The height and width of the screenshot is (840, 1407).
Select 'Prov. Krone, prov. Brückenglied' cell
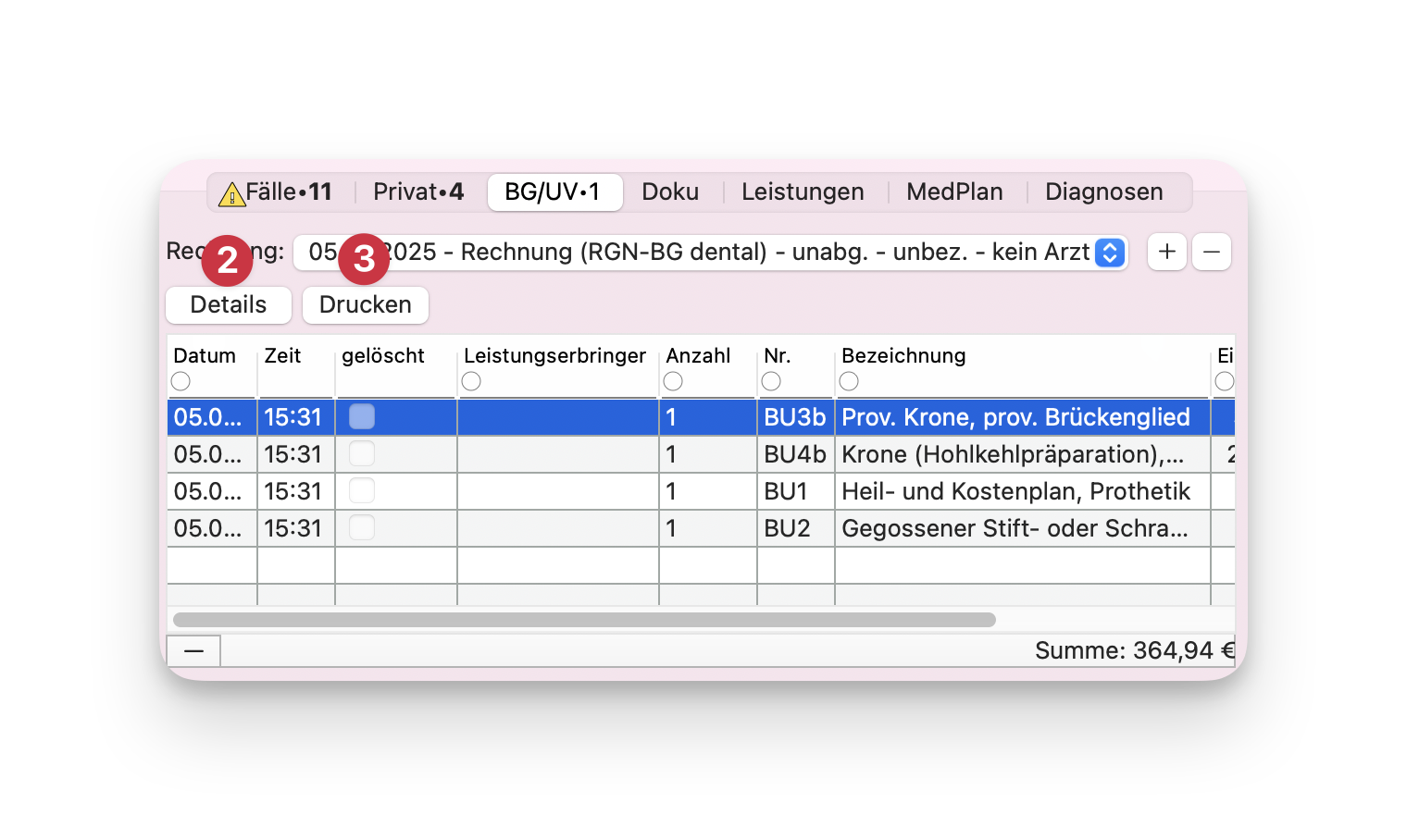pyautogui.click(x=1023, y=417)
